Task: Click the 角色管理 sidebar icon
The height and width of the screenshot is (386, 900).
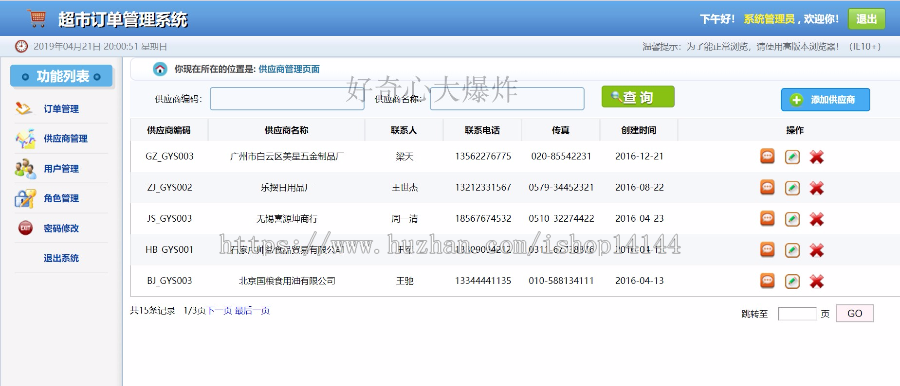Action: pyautogui.click(x=25, y=198)
